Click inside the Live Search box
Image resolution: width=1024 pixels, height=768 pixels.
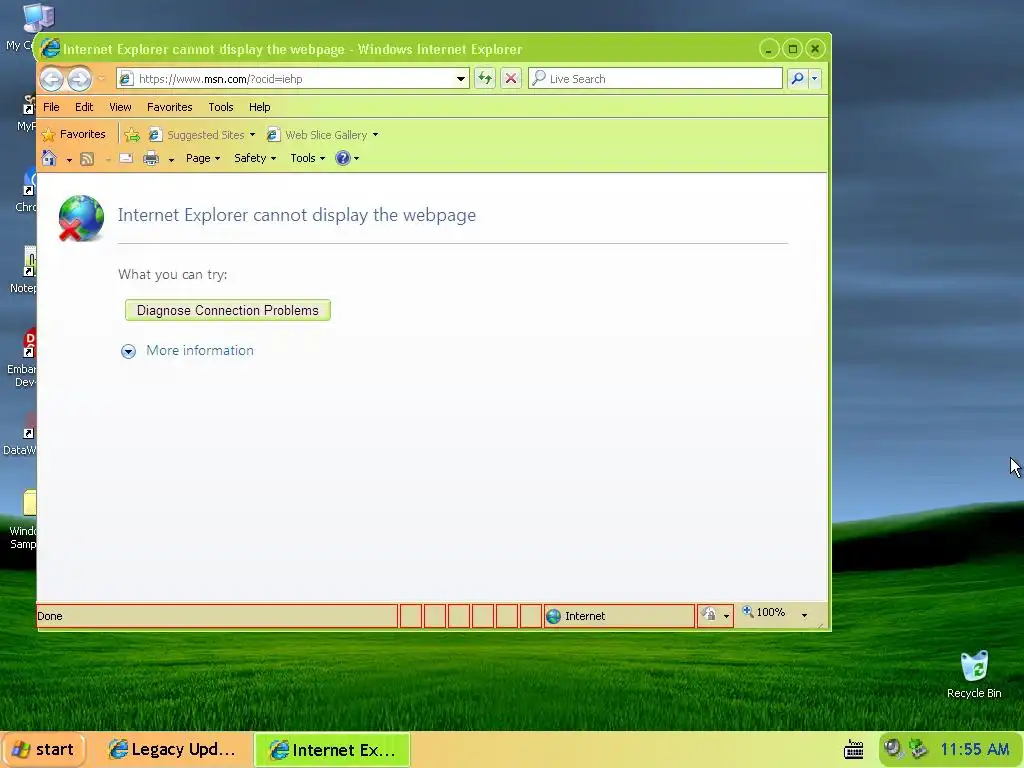pyautogui.click(x=655, y=79)
